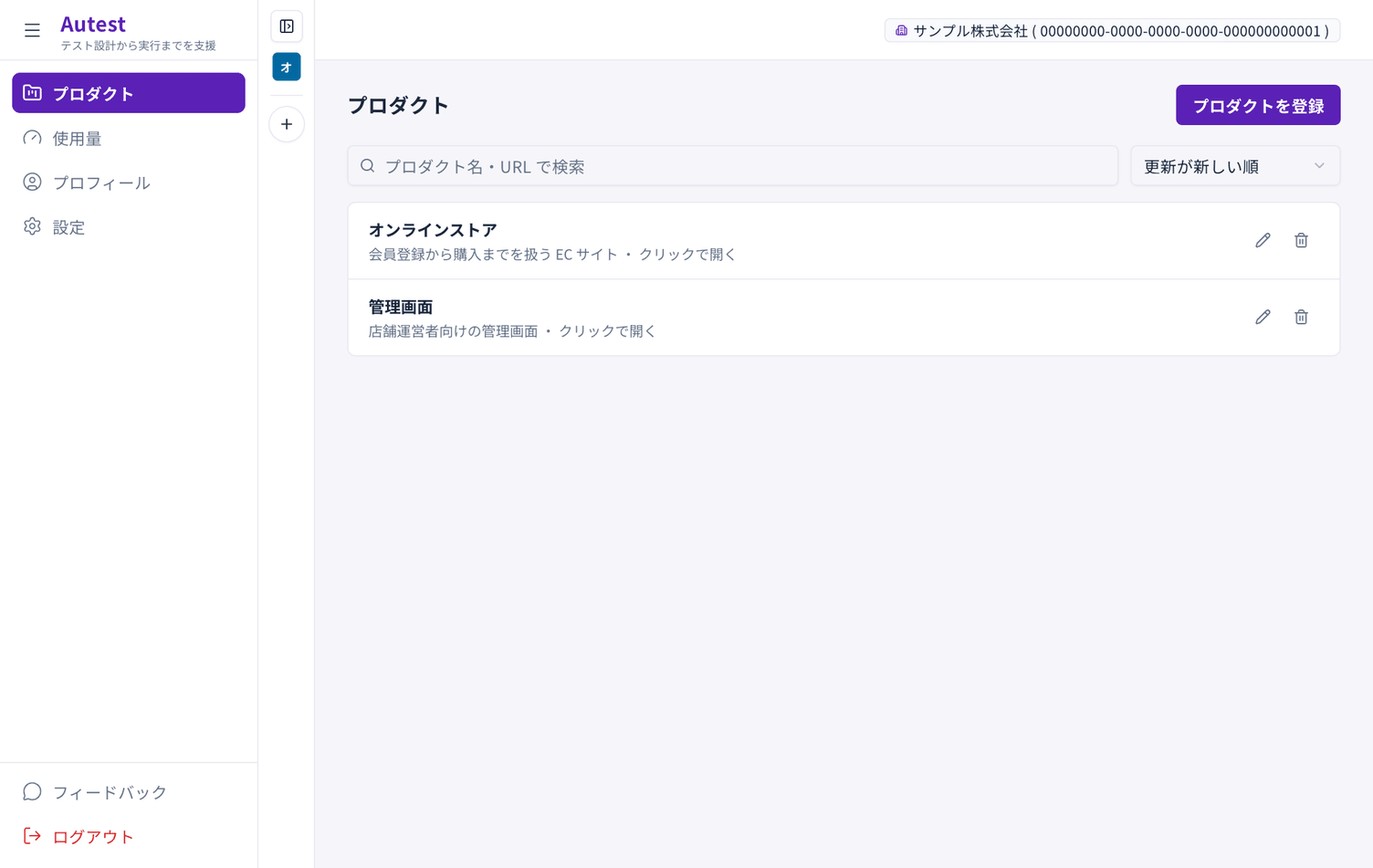The width and height of the screenshot is (1373, 868).
Task: Open プロフィール page from sidebar
Action: 129,183
